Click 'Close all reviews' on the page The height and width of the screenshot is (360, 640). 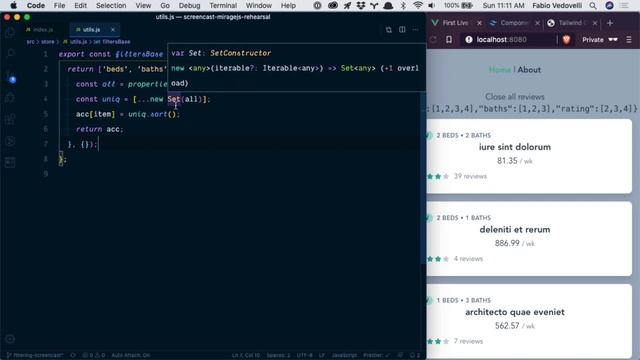(x=515, y=97)
